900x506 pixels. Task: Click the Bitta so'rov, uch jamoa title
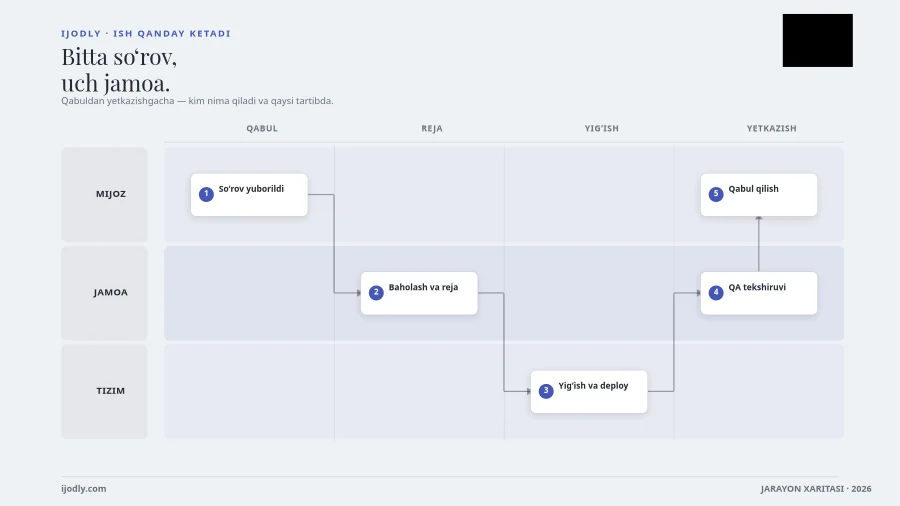coord(119,70)
